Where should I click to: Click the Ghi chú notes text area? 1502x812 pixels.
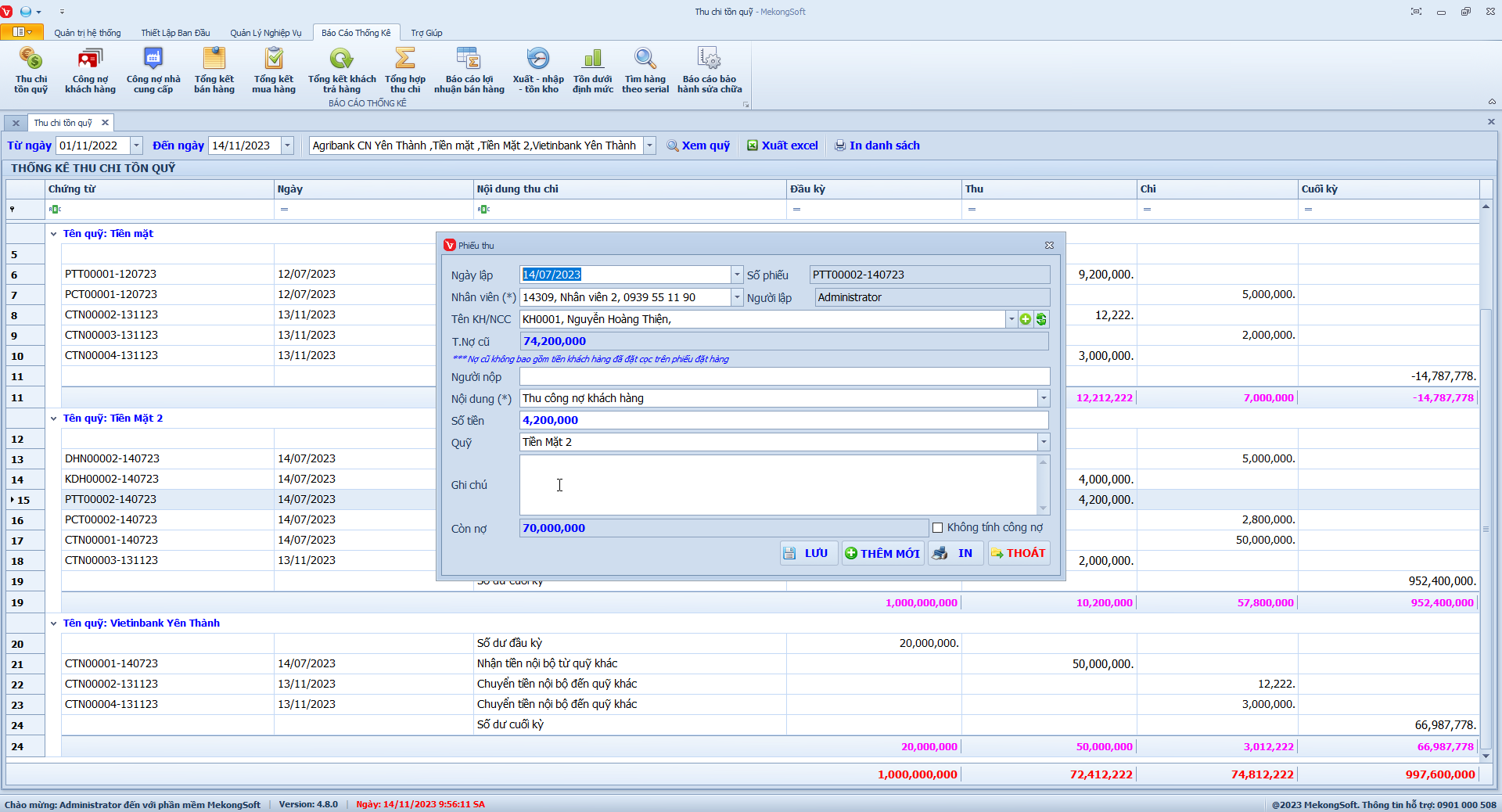tap(778, 485)
